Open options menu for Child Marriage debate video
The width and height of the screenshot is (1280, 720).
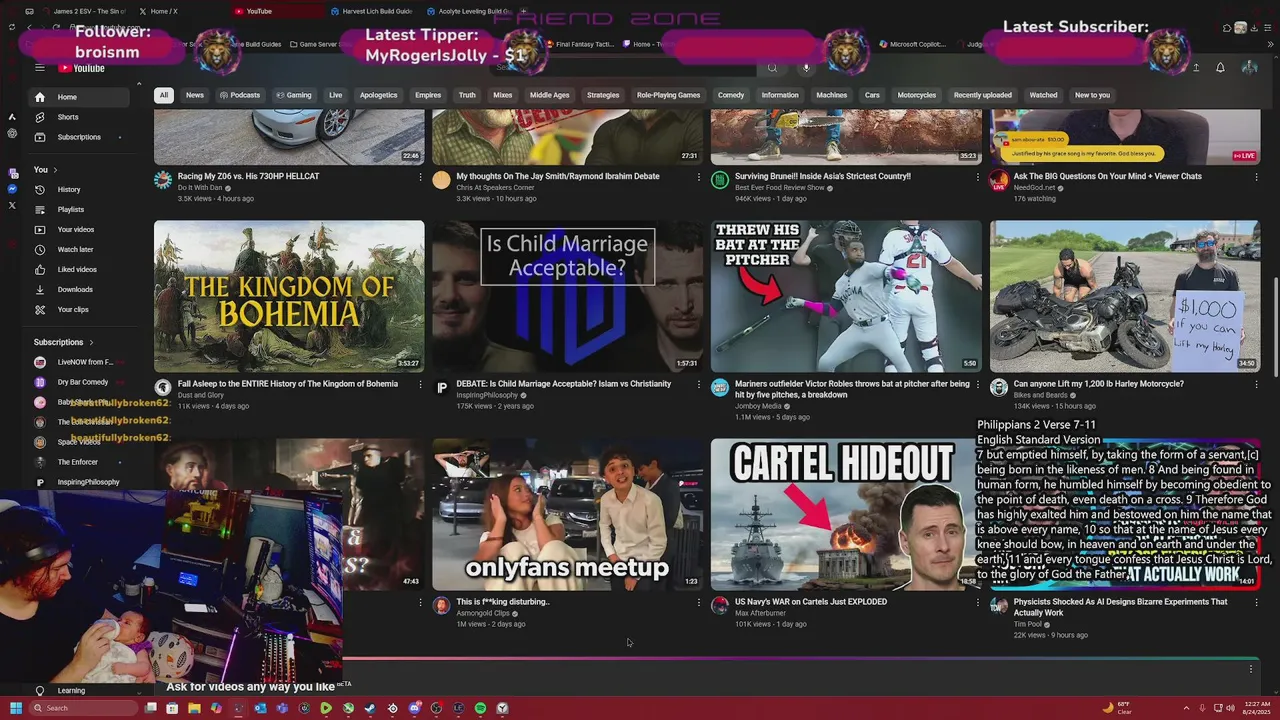pos(699,385)
